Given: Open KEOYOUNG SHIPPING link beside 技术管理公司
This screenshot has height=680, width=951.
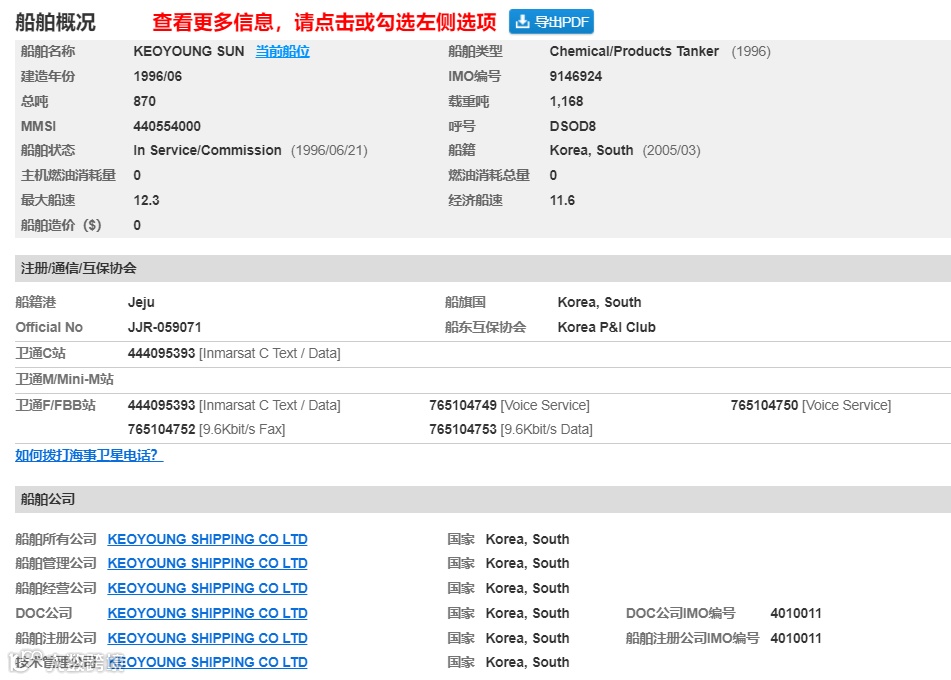Looking at the screenshot, I should (x=207, y=662).
